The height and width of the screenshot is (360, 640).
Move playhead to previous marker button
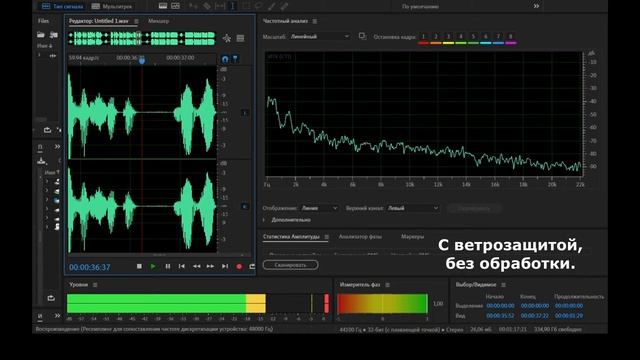(x=182, y=266)
